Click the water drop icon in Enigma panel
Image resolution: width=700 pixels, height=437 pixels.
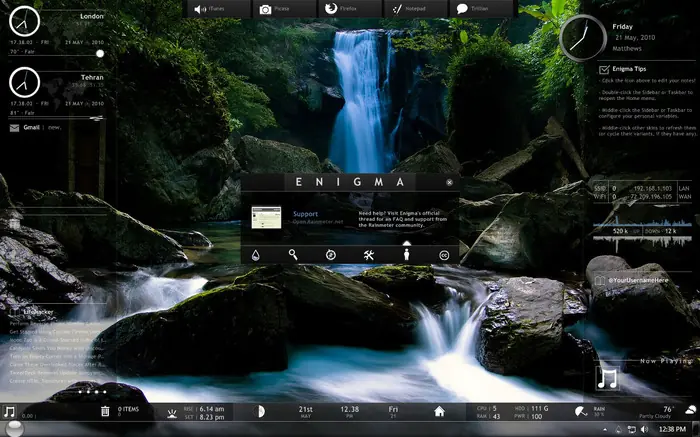(255, 255)
